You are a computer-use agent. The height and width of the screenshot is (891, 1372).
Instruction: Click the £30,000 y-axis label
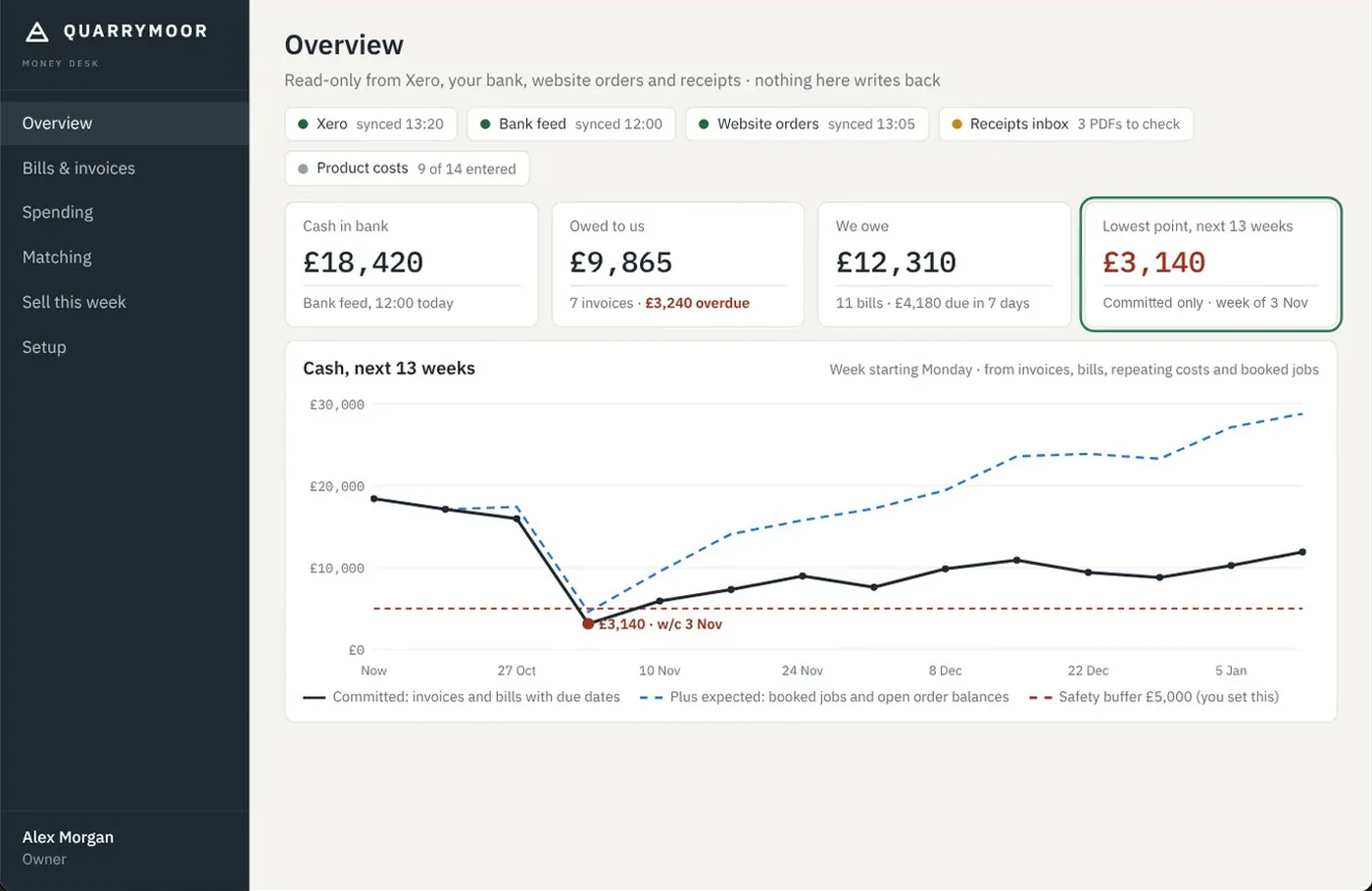pos(337,405)
